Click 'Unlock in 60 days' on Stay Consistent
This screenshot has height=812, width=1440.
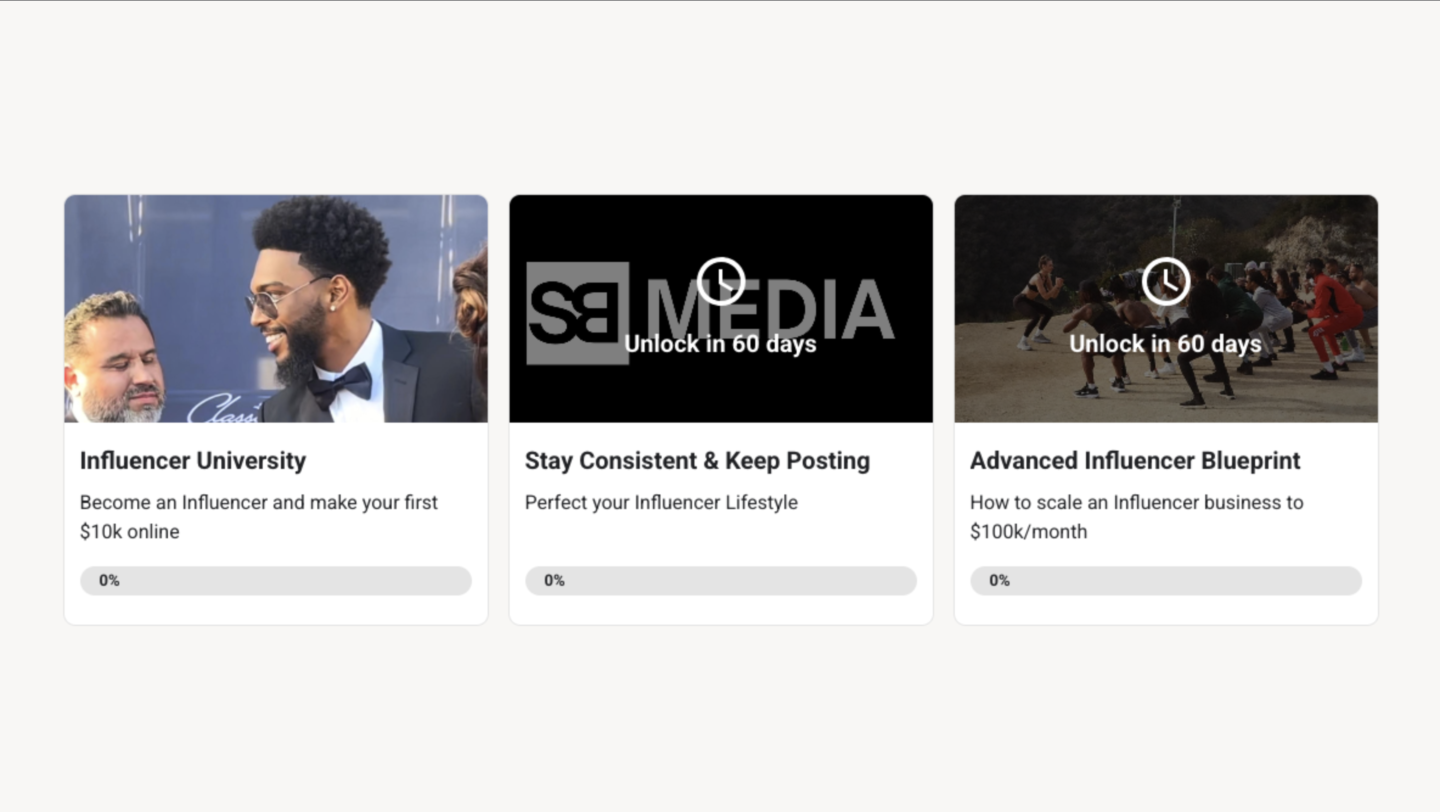(x=720, y=344)
